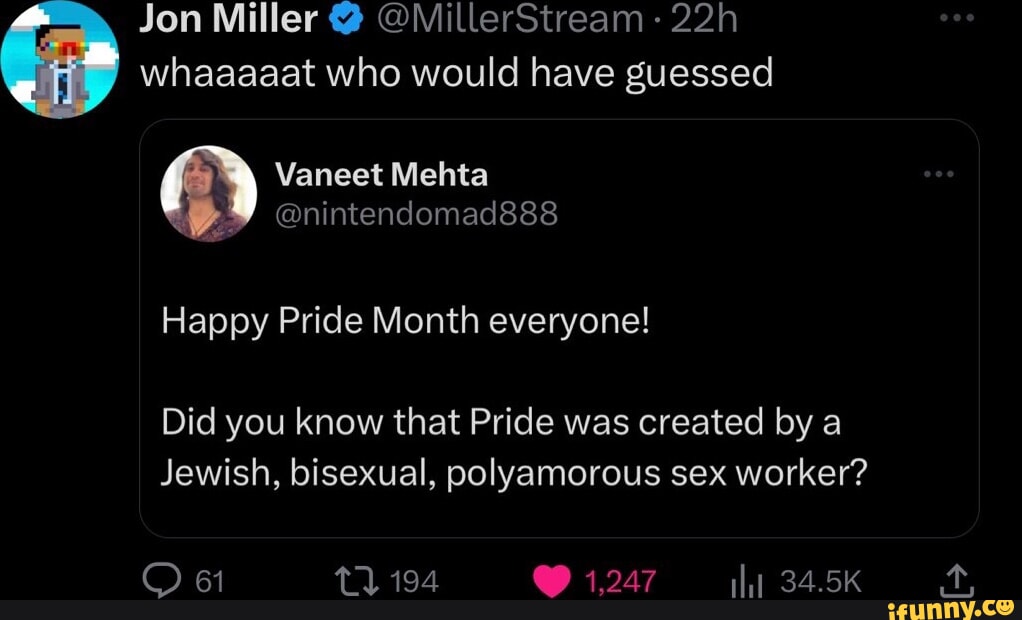Open quoted tweet via "Happy Pride Month everyone!"

click(407, 323)
